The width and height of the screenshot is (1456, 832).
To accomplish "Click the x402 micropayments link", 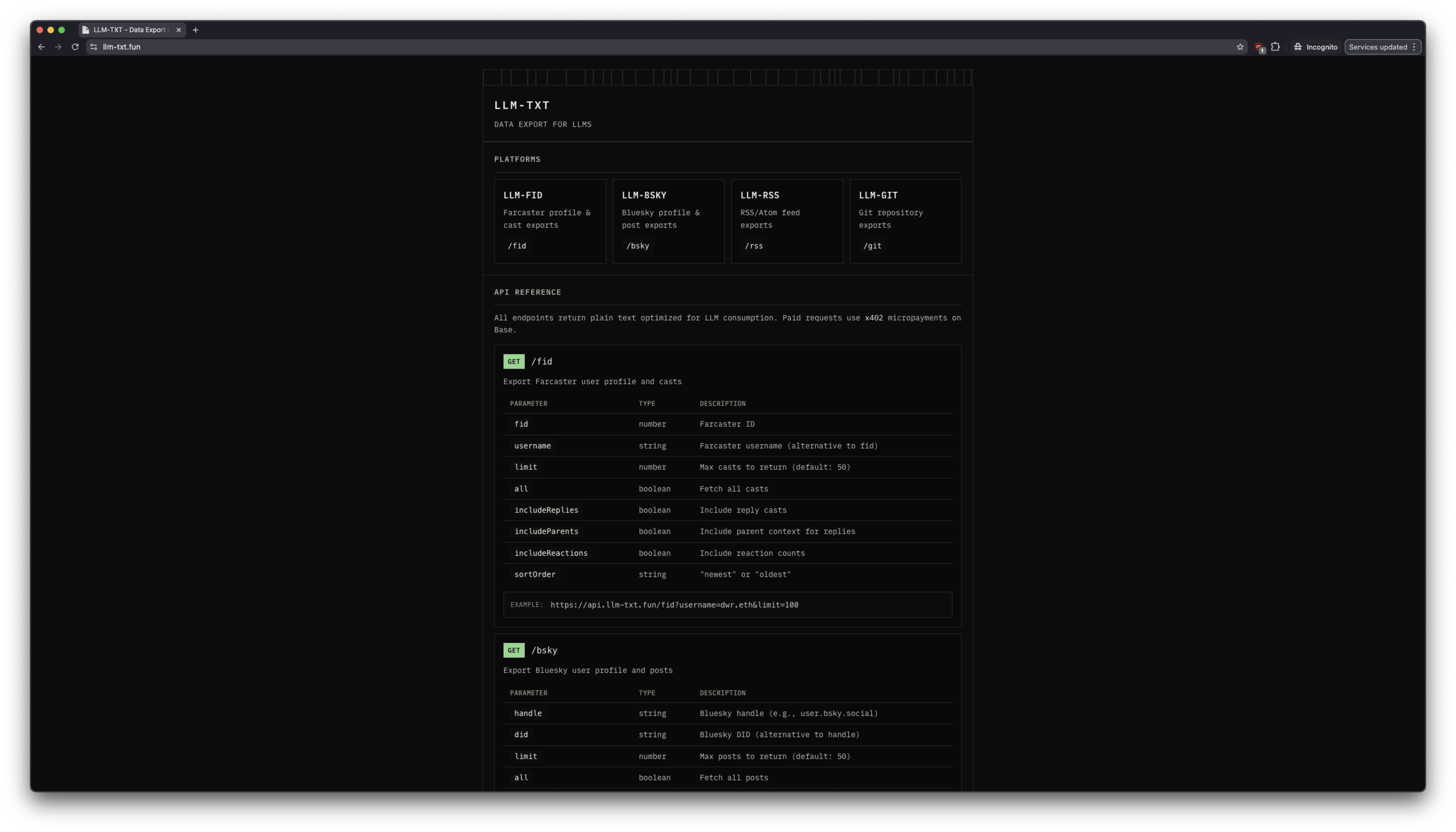I will click(x=873, y=318).
